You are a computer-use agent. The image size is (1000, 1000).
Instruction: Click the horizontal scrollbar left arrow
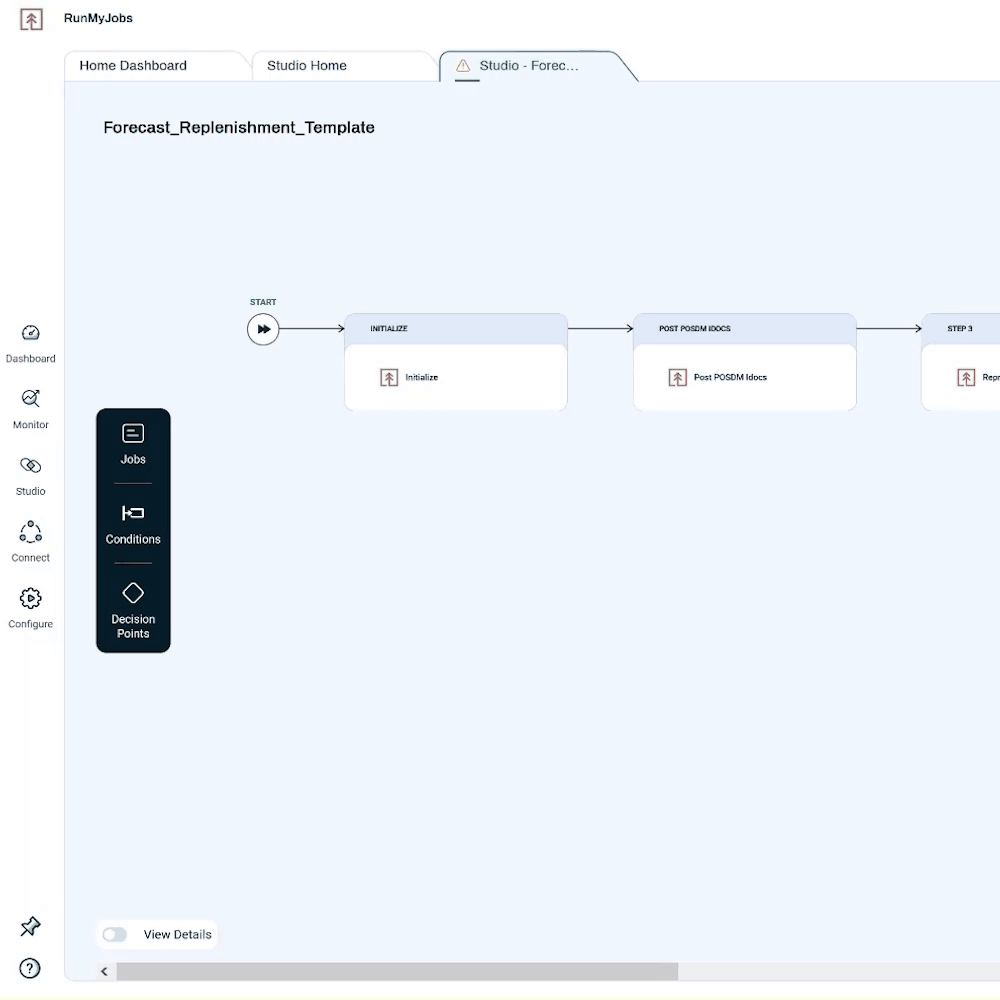point(104,972)
